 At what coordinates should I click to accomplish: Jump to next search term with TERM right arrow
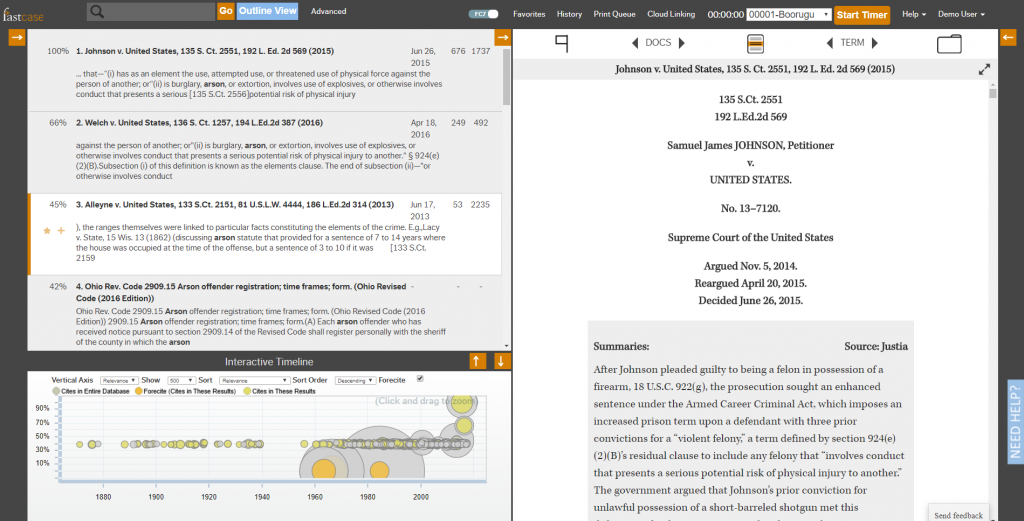pyautogui.click(x=876, y=43)
